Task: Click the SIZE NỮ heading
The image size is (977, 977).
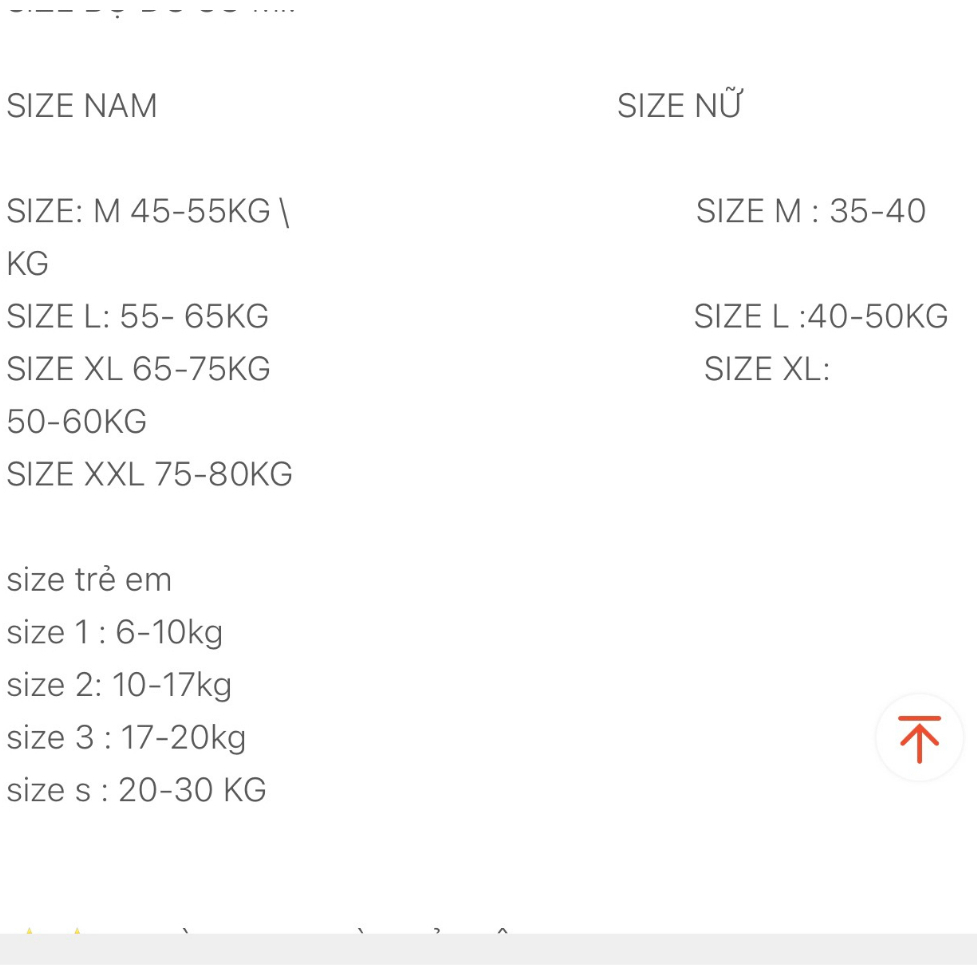Action: coord(679,106)
